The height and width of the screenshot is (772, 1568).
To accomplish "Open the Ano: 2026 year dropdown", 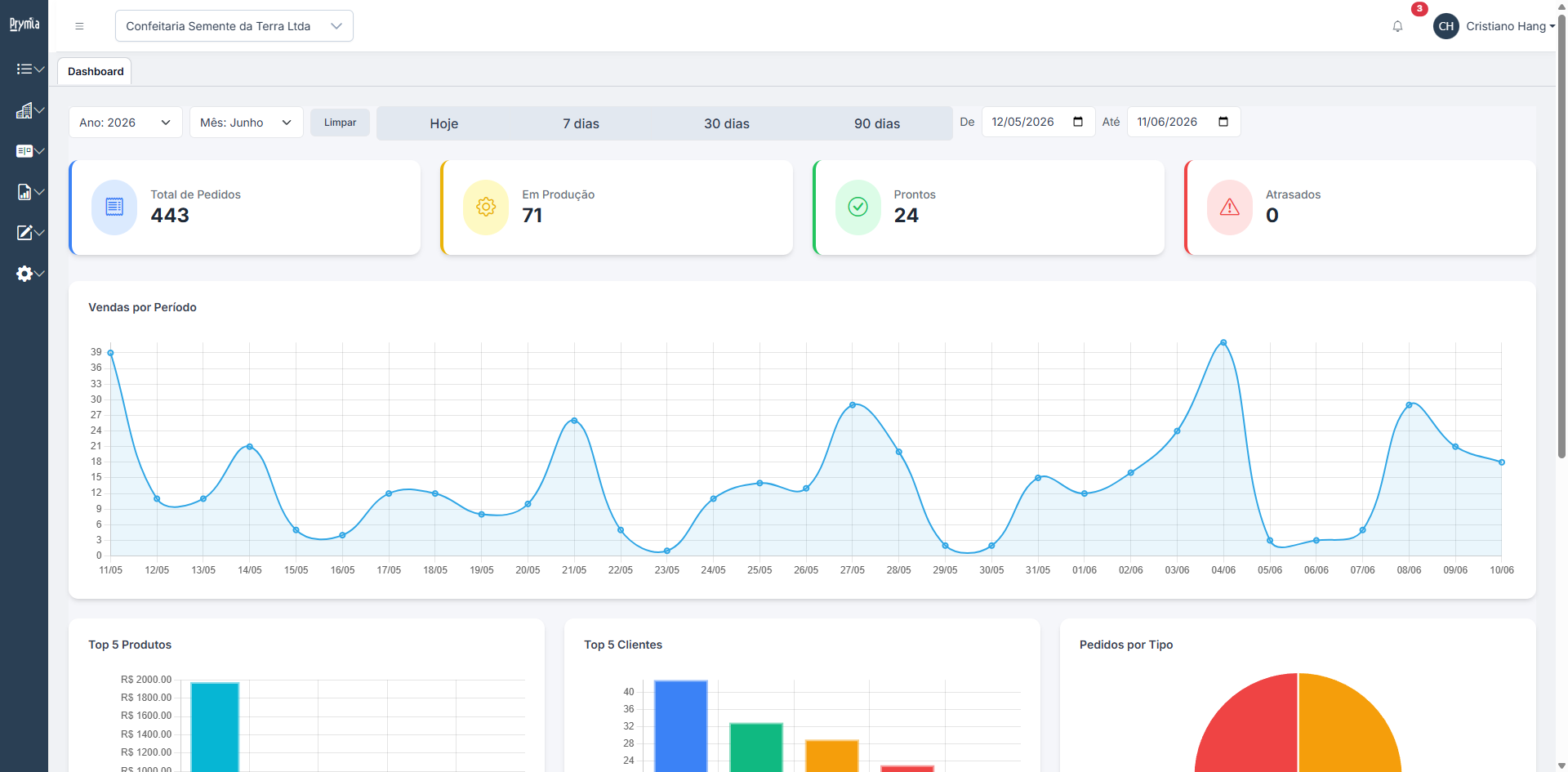I will [126, 123].
